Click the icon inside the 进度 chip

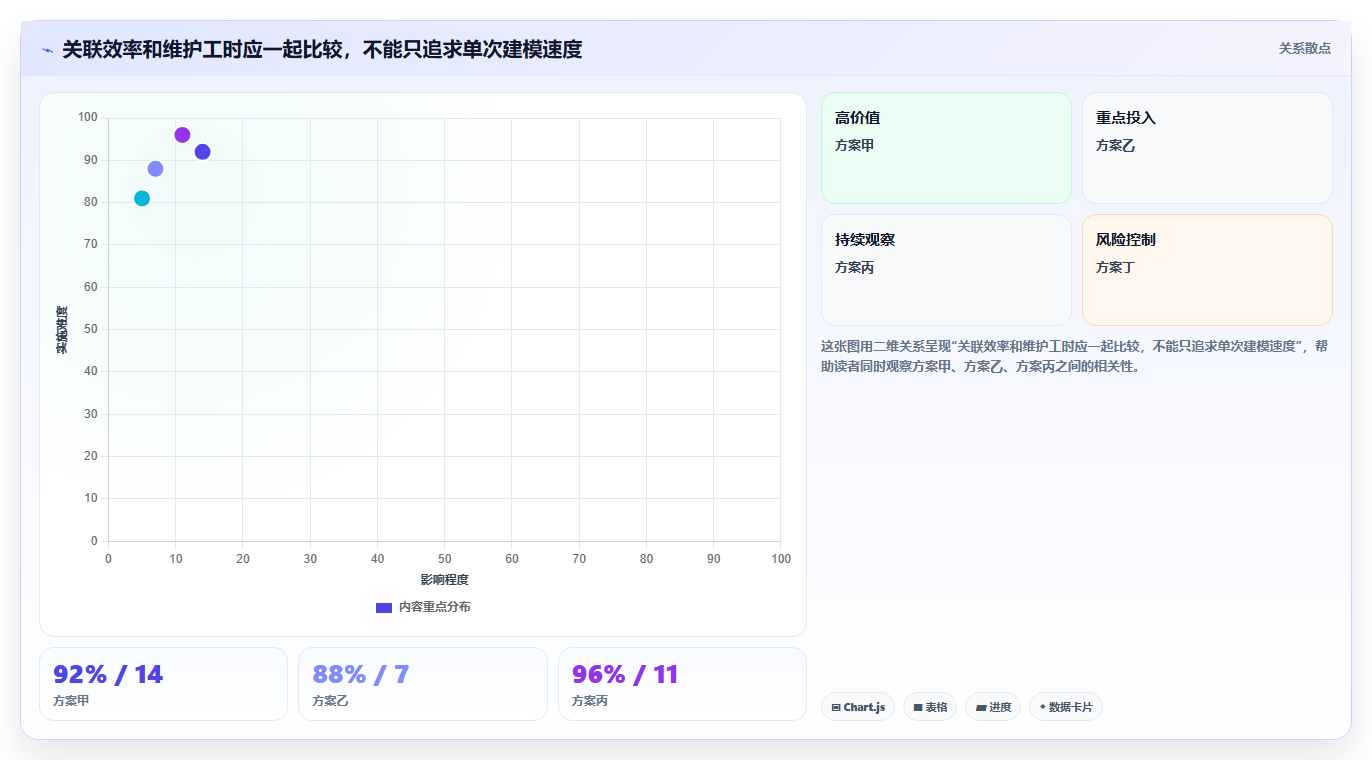click(x=981, y=708)
